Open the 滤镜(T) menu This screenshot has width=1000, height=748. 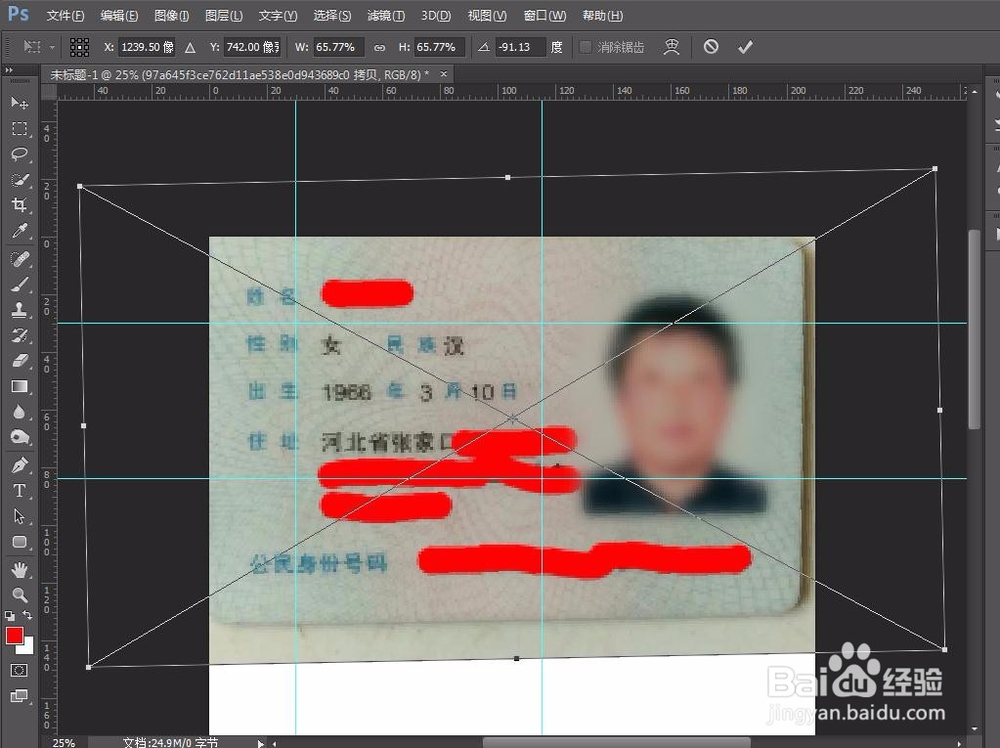pos(386,15)
